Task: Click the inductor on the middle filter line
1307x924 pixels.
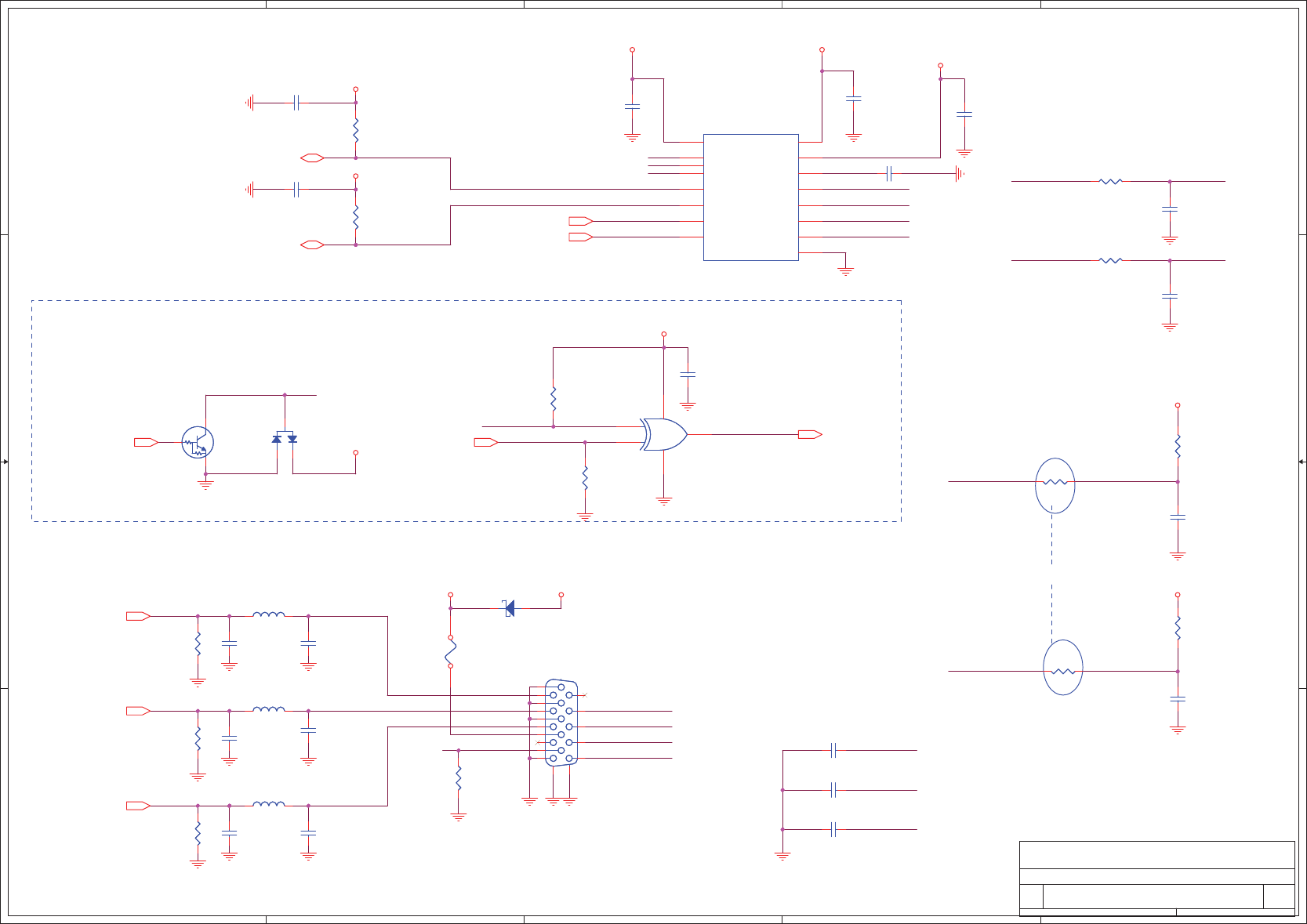Action: coord(269,709)
